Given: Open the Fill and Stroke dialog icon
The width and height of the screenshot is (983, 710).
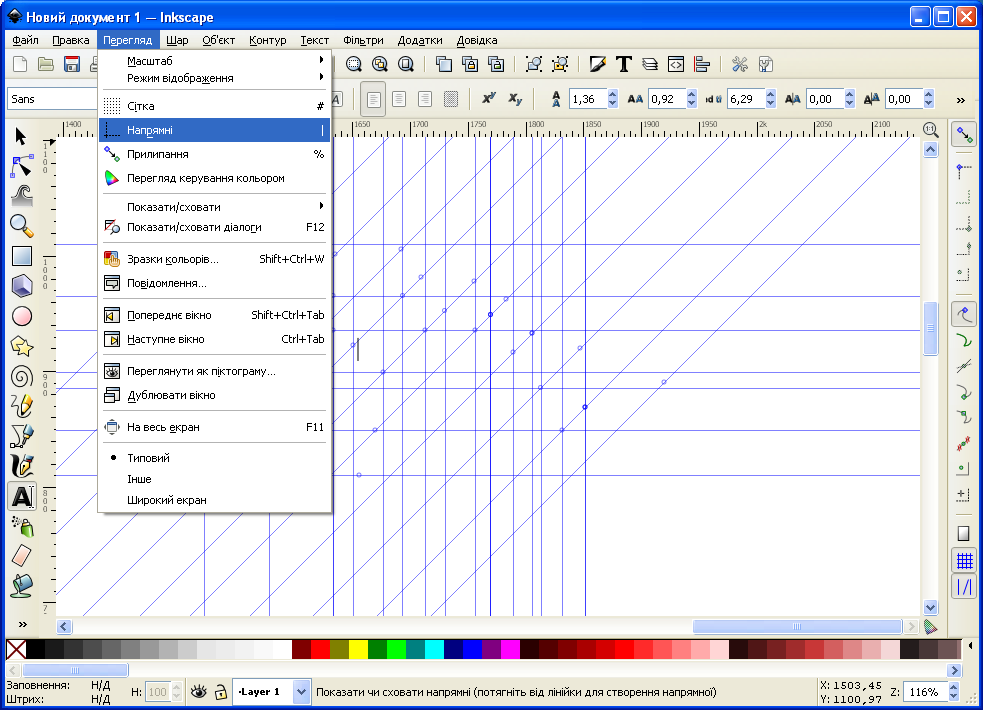Looking at the screenshot, I should pos(597,64).
